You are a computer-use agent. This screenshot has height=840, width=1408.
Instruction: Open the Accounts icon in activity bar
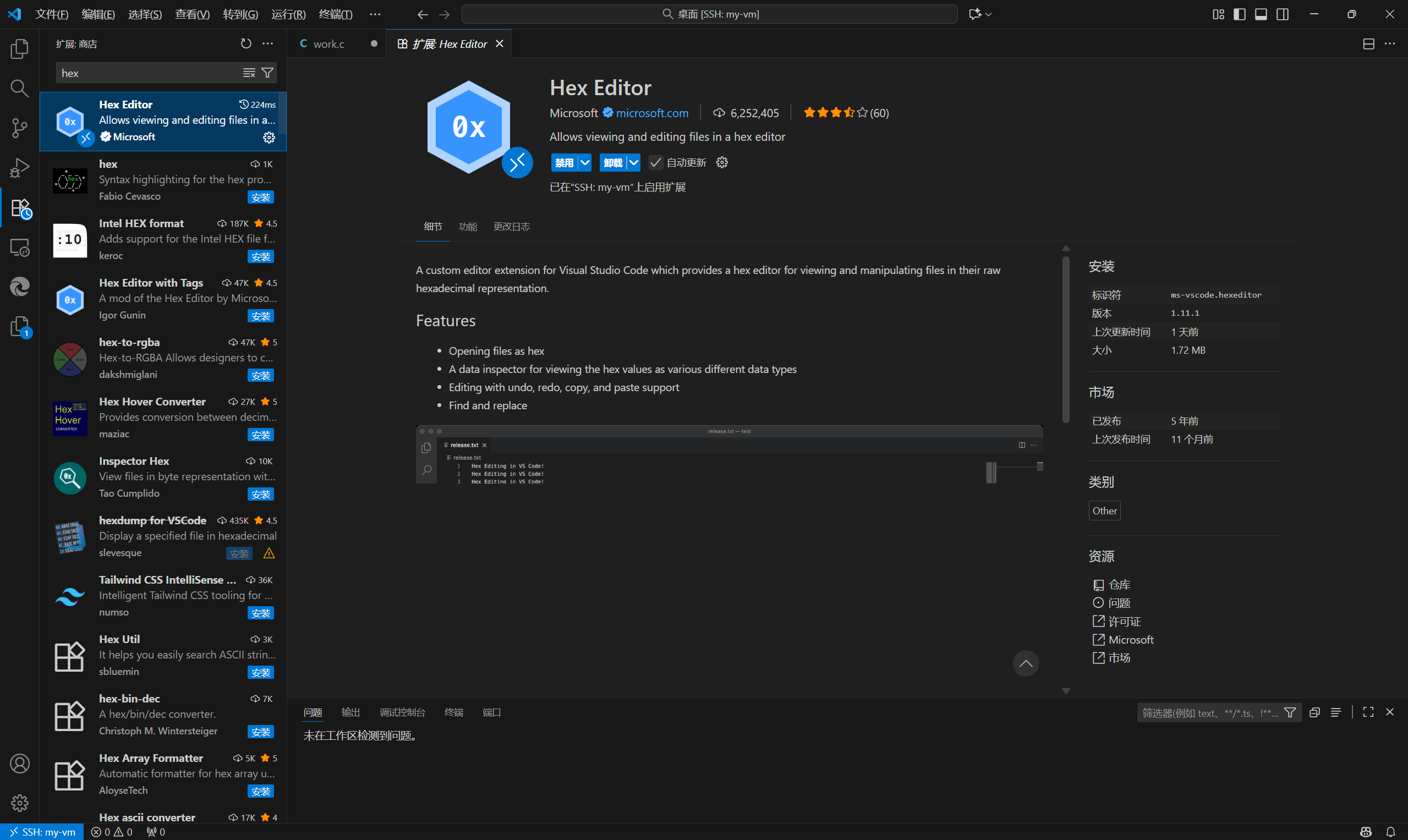tap(20, 764)
